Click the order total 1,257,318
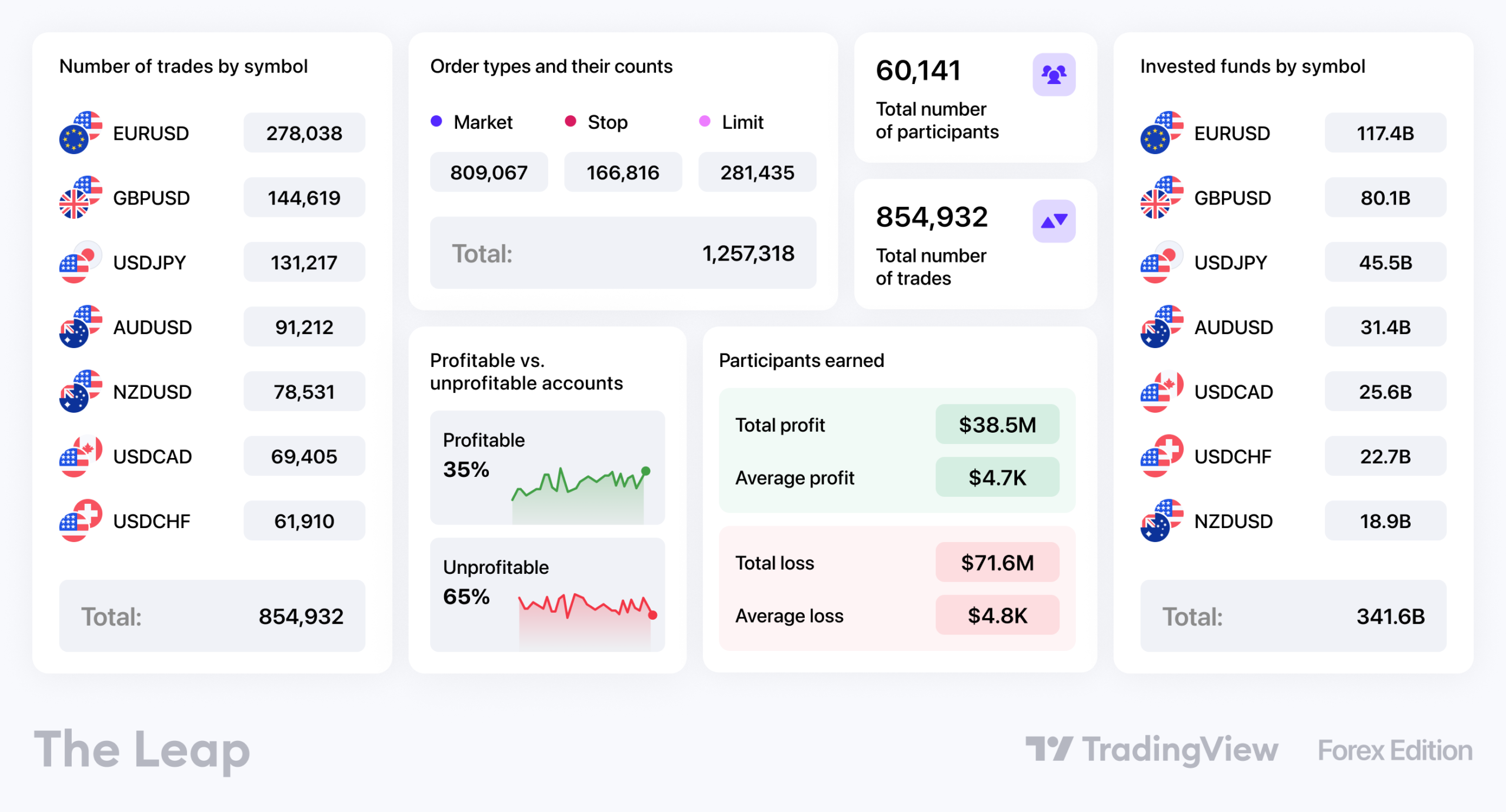 [x=748, y=253]
